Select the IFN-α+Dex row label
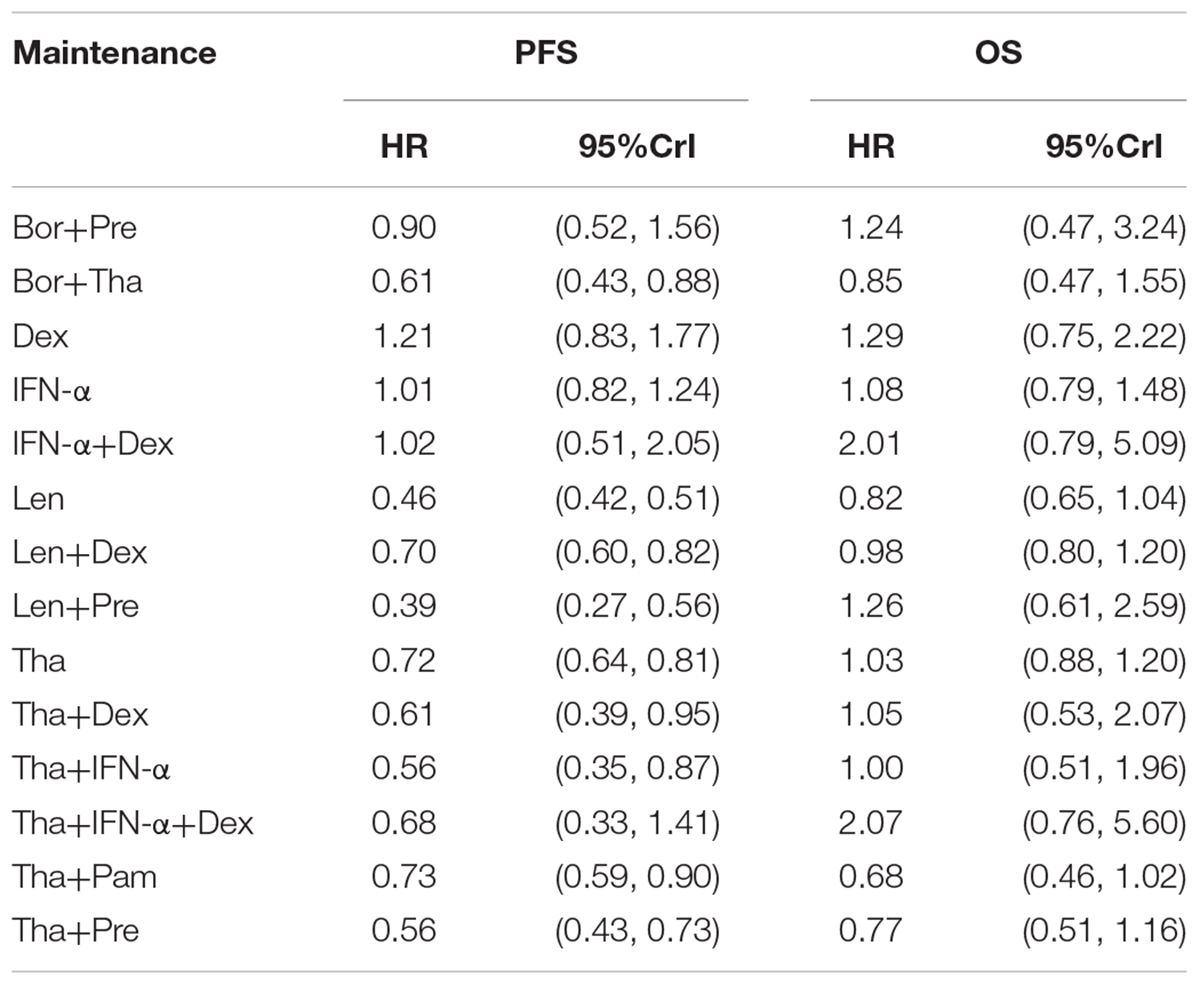This screenshot has height=985, width=1200. click(x=93, y=444)
